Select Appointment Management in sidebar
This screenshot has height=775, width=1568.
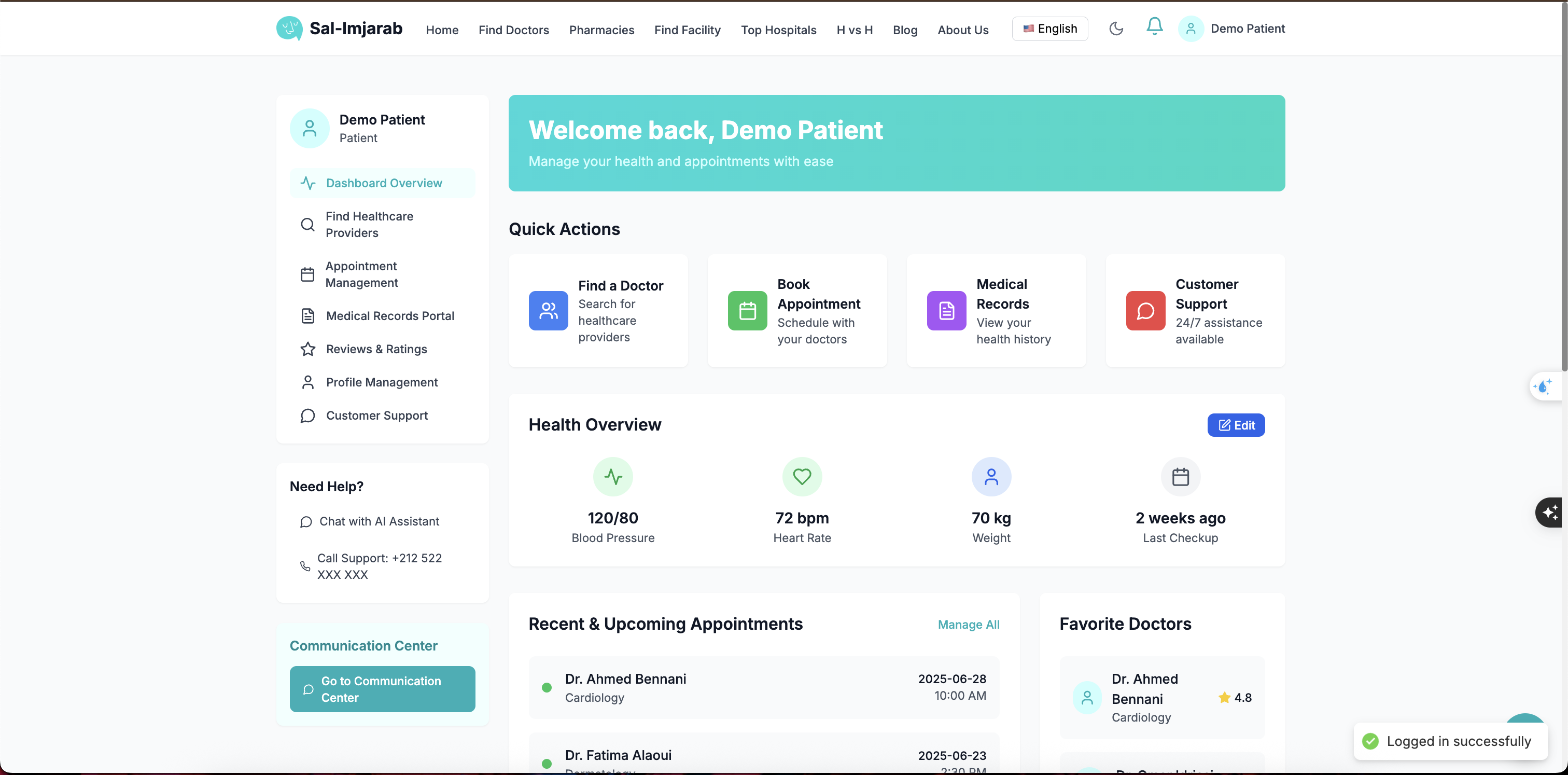[361, 274]
